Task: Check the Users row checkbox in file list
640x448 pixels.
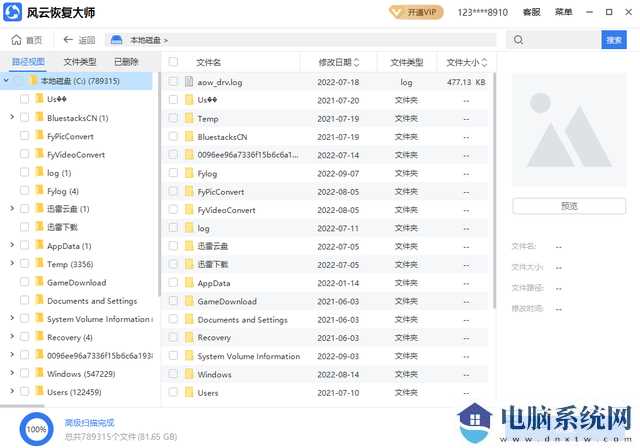Action: (173, 392)
